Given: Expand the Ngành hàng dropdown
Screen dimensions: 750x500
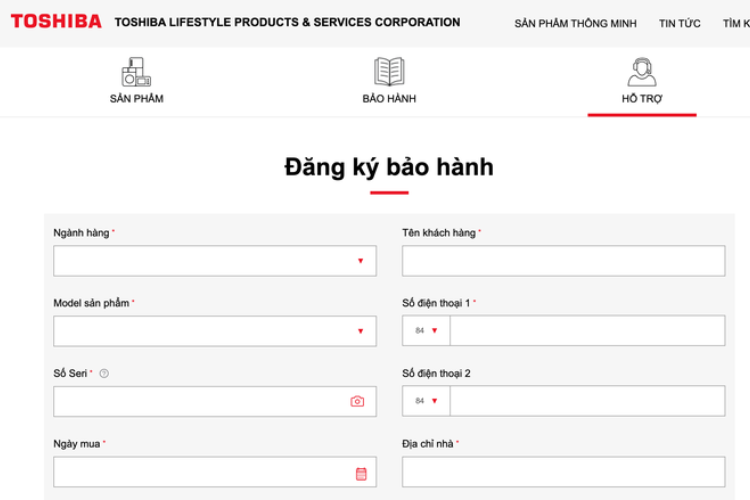Looking at the screenshot, I should (215, 261).
